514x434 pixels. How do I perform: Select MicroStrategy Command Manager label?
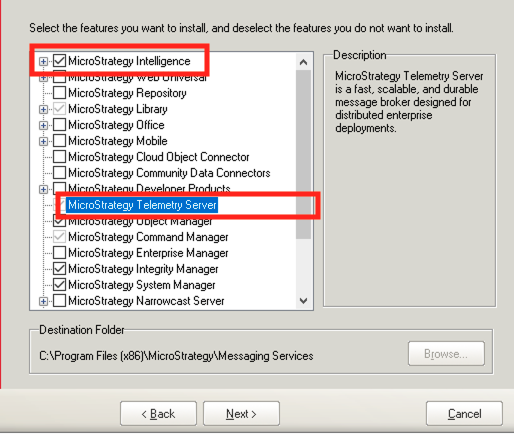148,237
